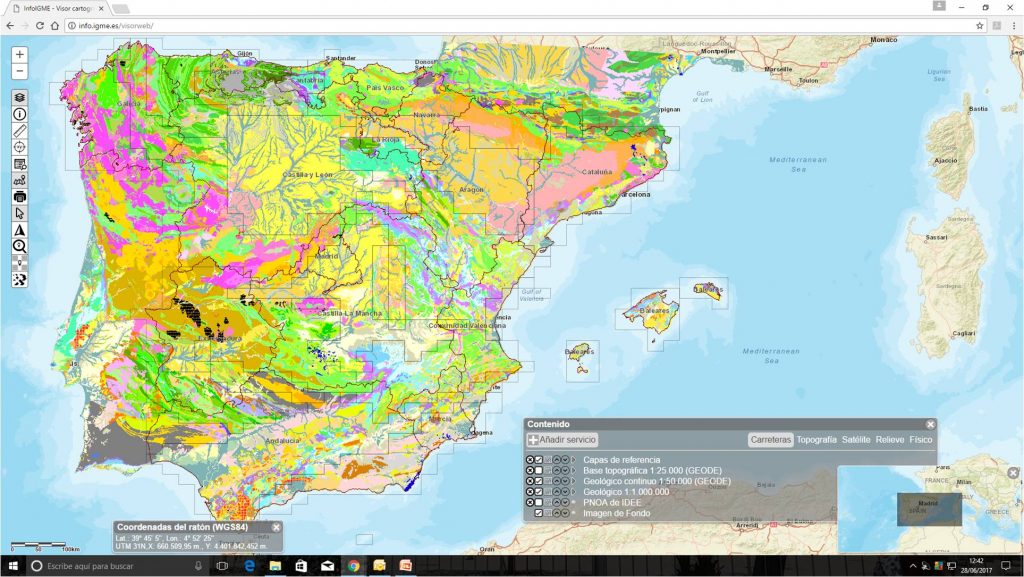Activate the information (i) tool

coord(20,114)
